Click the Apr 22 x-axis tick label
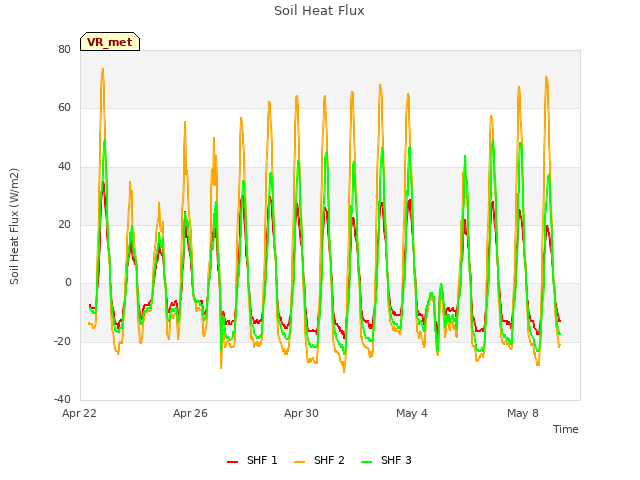Screen dimensions: 640x480 (79, 413)
